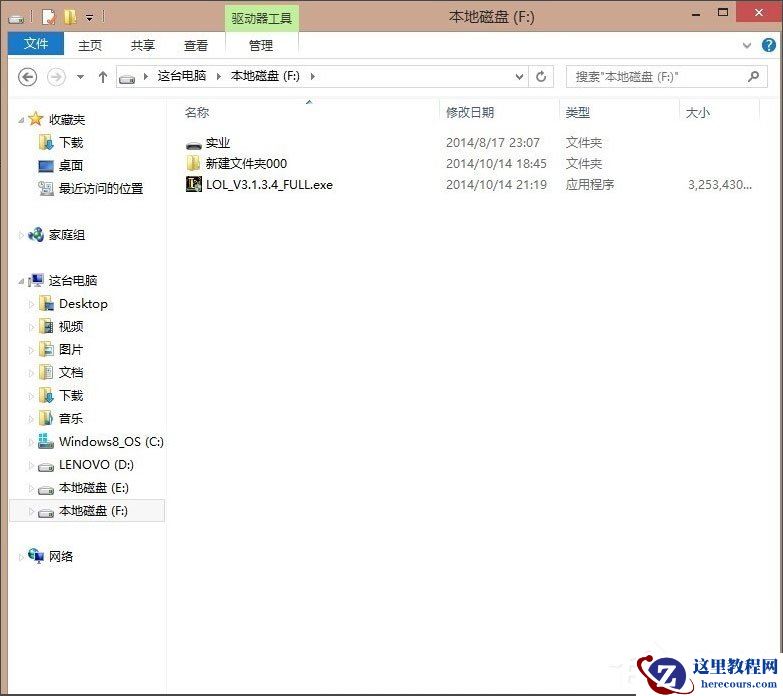Collapse the 这台电脑 tree node
This screenshot has width=783, height=696.
[x=21, y=281]
